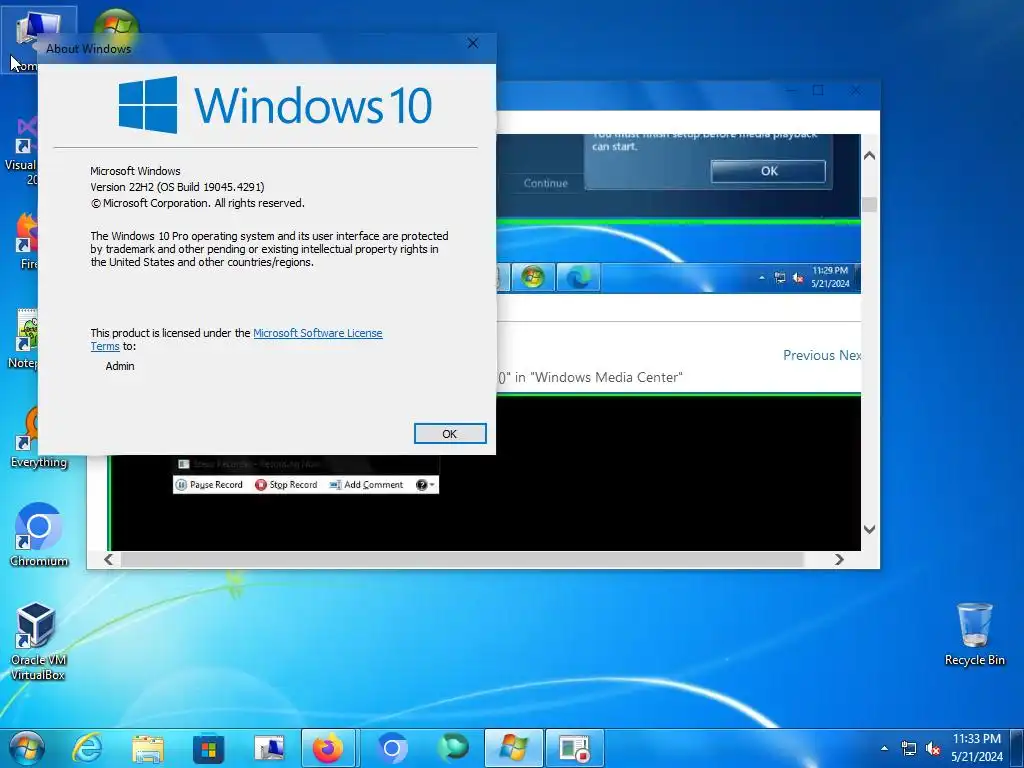Click the left arrow of horizontal scrollbar
1024x768 pixels.
[x=109, y=559]
